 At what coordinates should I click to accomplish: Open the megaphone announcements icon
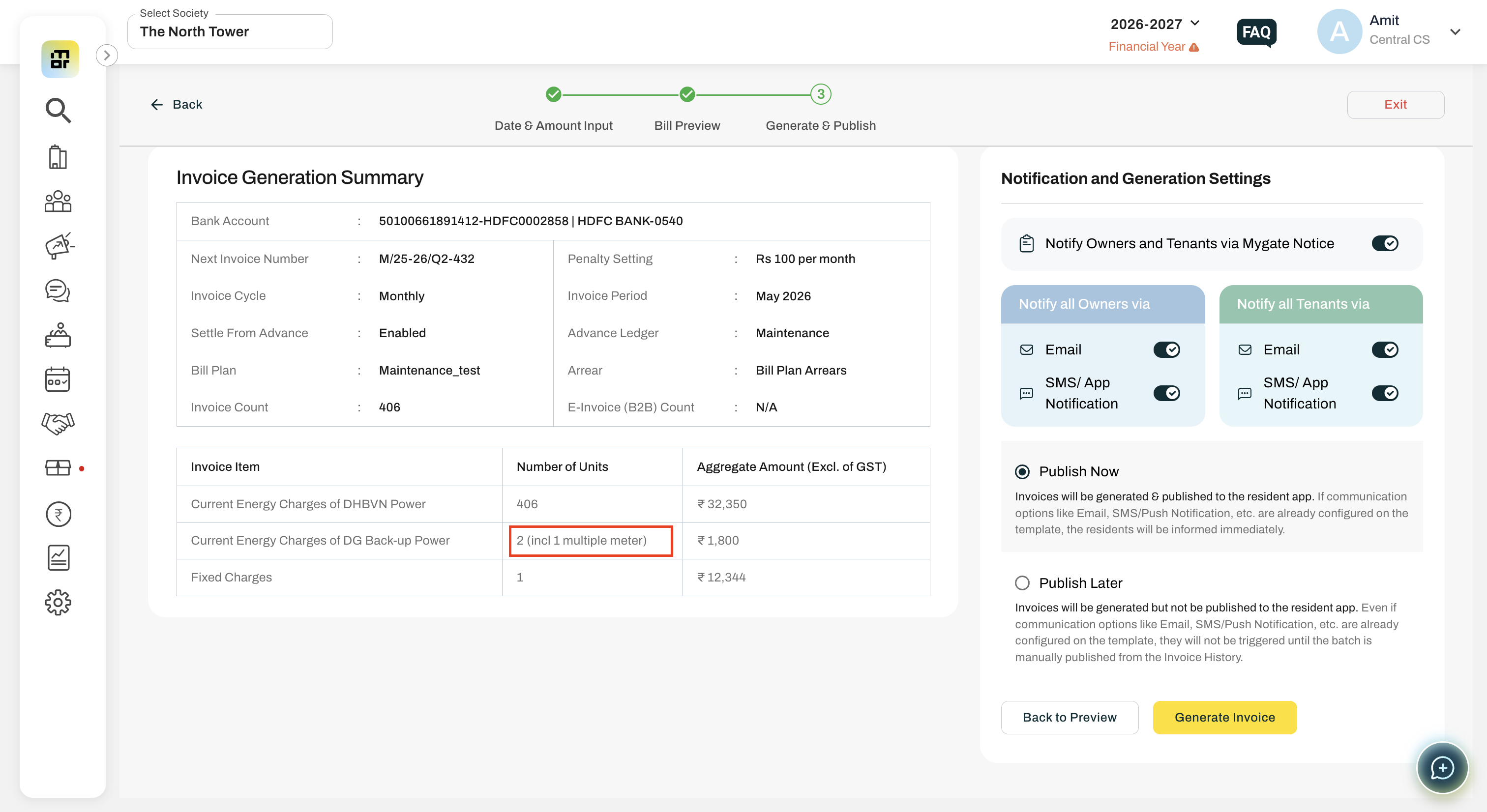coord(59,246)
